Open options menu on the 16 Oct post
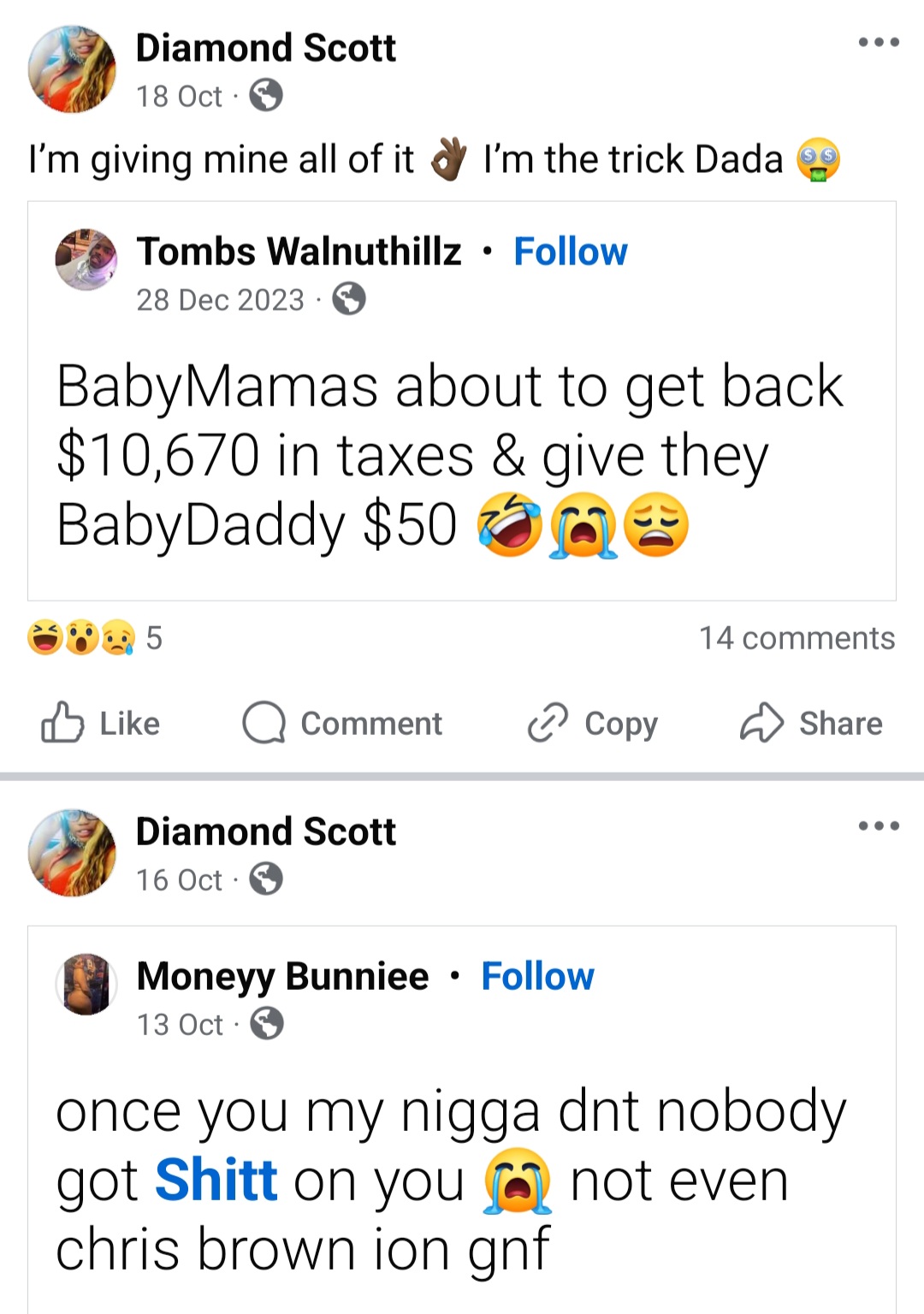Image resolution: width=924 pixels, height=1314 pixels. point(879,826)
